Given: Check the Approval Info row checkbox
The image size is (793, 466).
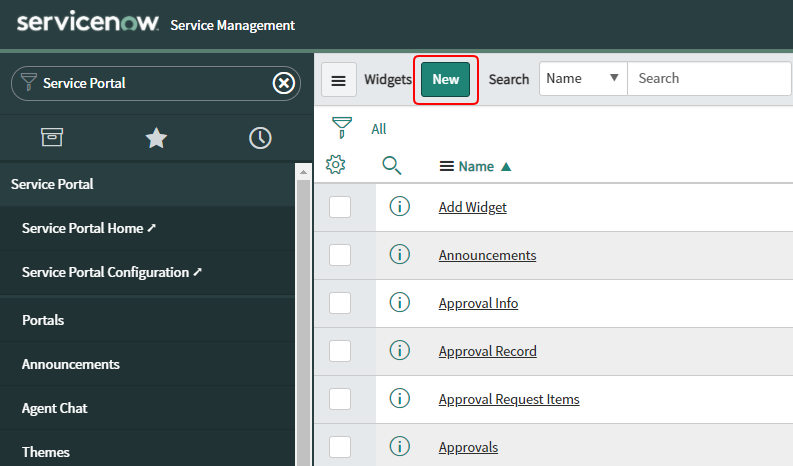Looking at the screenshot, I should click(x=340, y=303).
